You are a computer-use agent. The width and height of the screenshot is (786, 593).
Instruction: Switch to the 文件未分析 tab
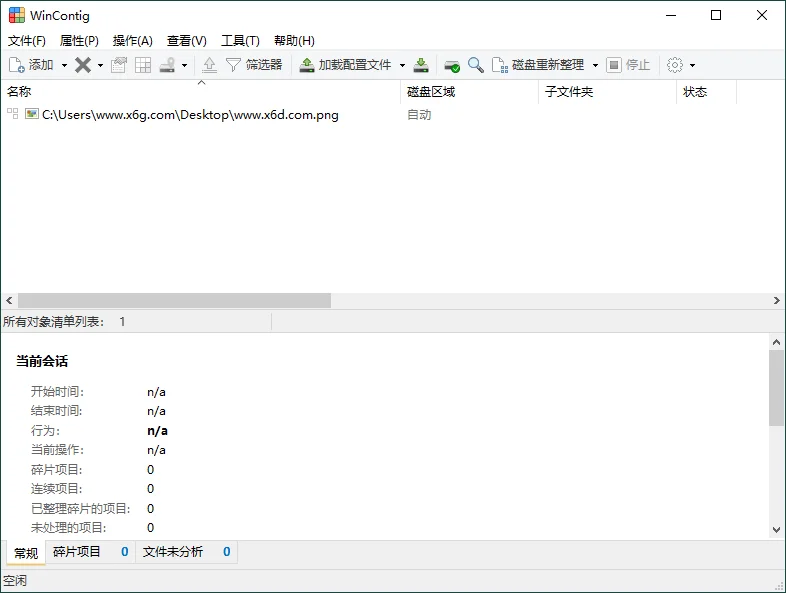186,552
